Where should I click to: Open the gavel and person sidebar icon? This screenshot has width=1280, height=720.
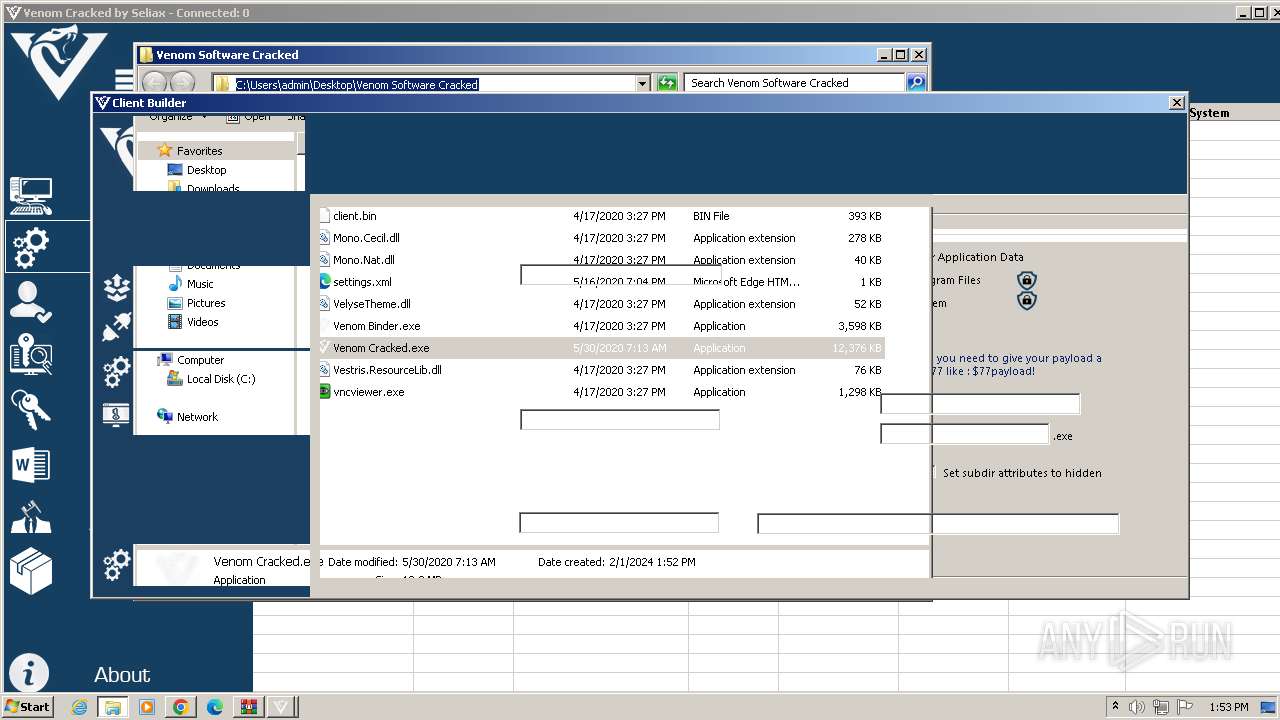click(x=30, y=518)
